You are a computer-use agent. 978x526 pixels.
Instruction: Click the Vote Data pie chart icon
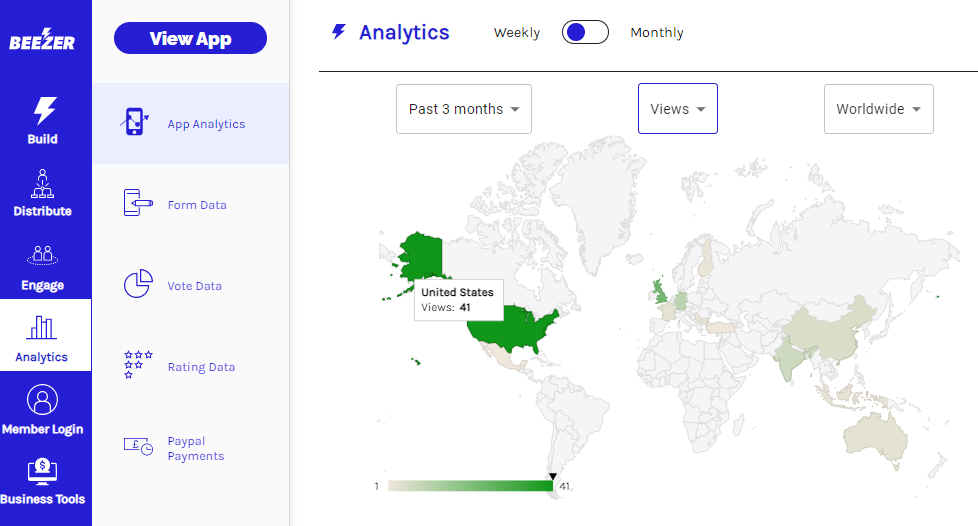click(x=138, y=284)
